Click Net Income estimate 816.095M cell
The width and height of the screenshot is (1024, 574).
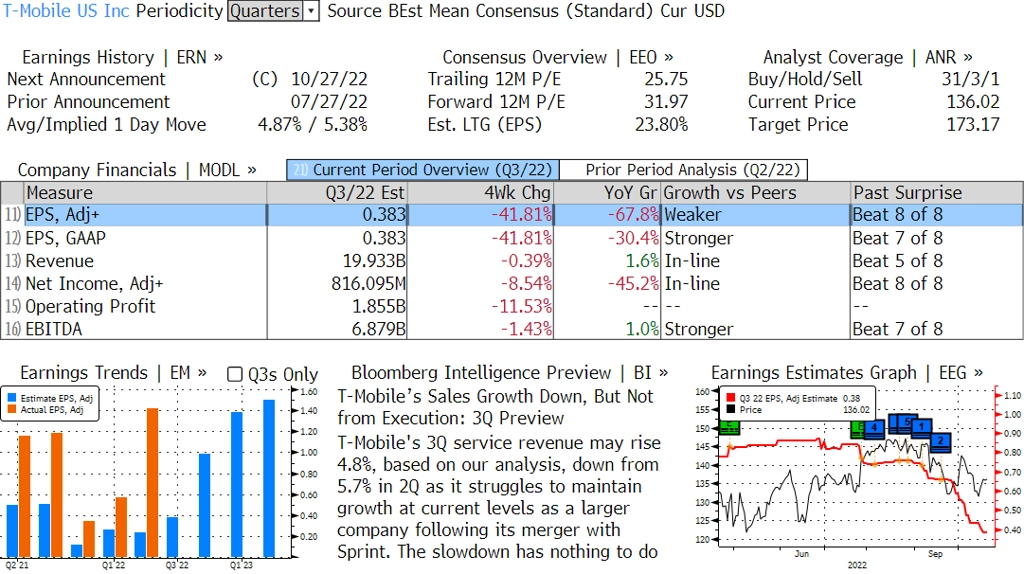(337, 283)
